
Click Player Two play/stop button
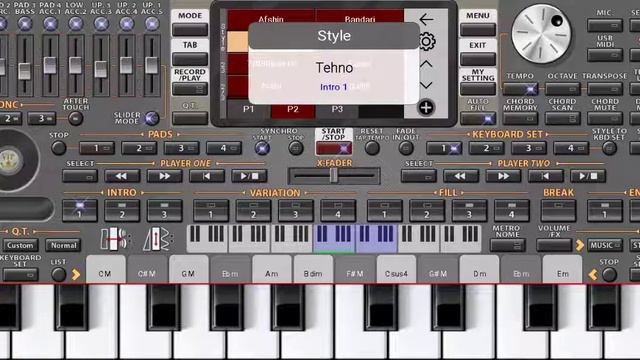pos(588,176)
